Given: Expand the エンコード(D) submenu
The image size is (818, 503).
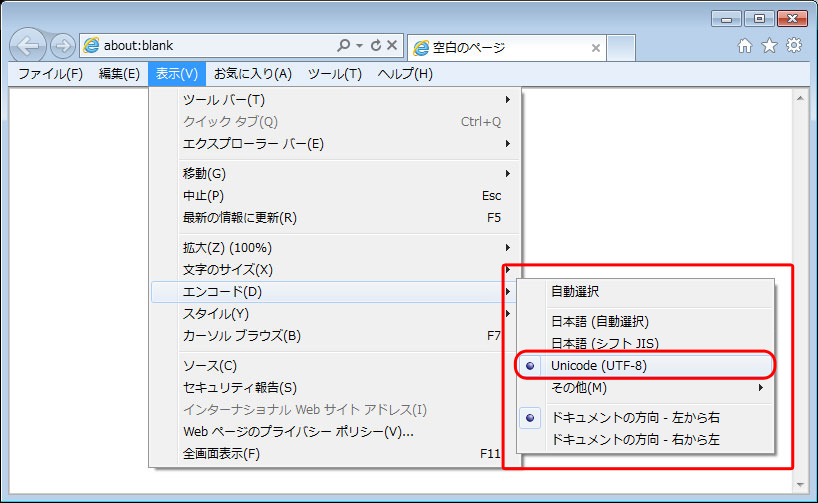Looking at the screenshot, I should point(335,292).
